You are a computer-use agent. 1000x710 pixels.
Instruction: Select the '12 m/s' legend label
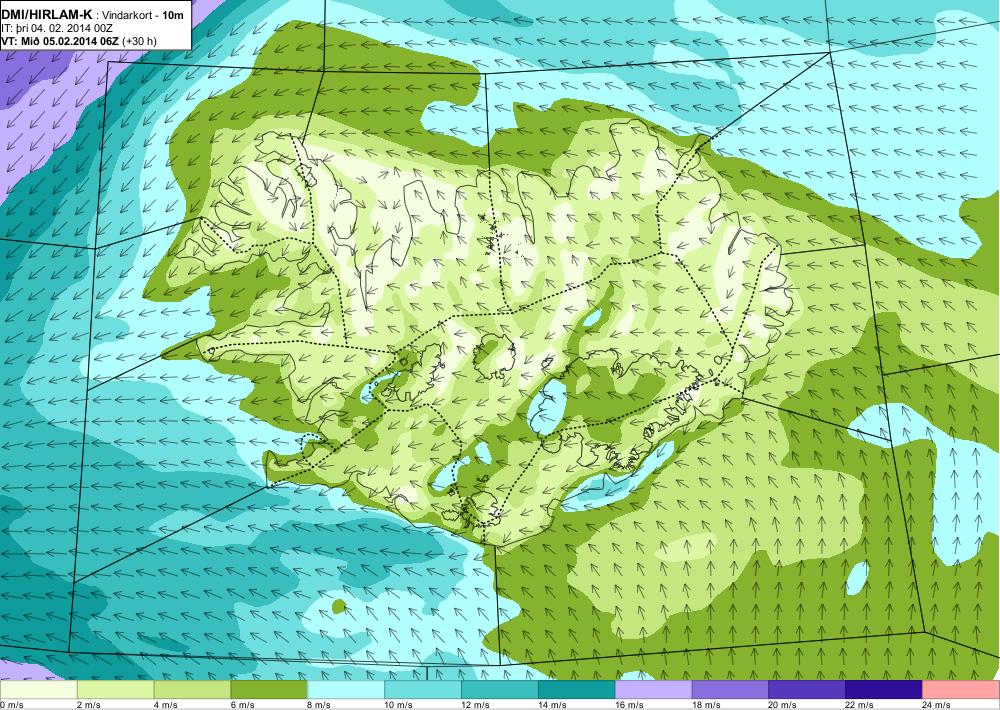coord(475,705)
